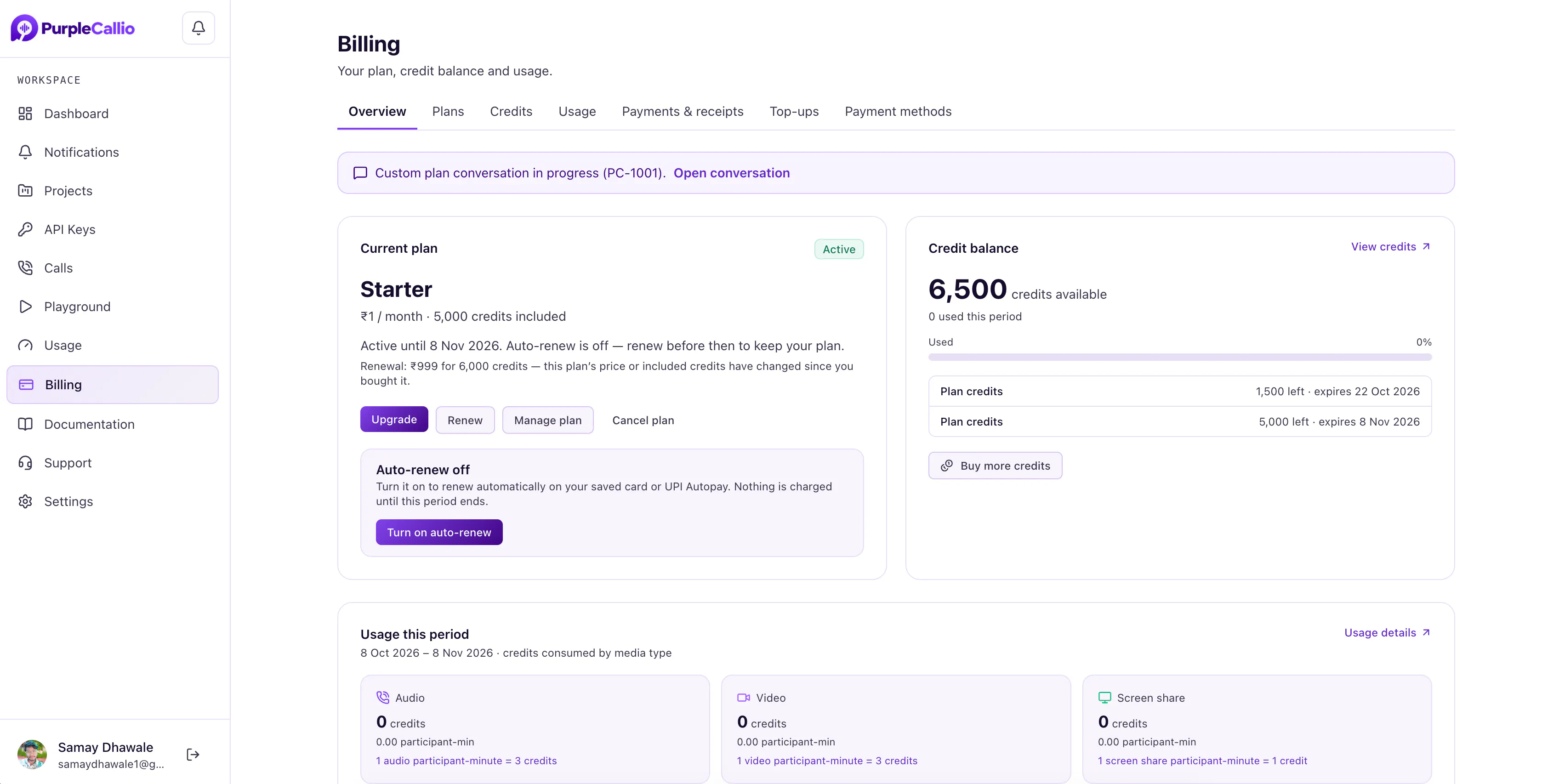Click the Playground play icon
This screenshot has height=784, width=1559.
(25, 307)
